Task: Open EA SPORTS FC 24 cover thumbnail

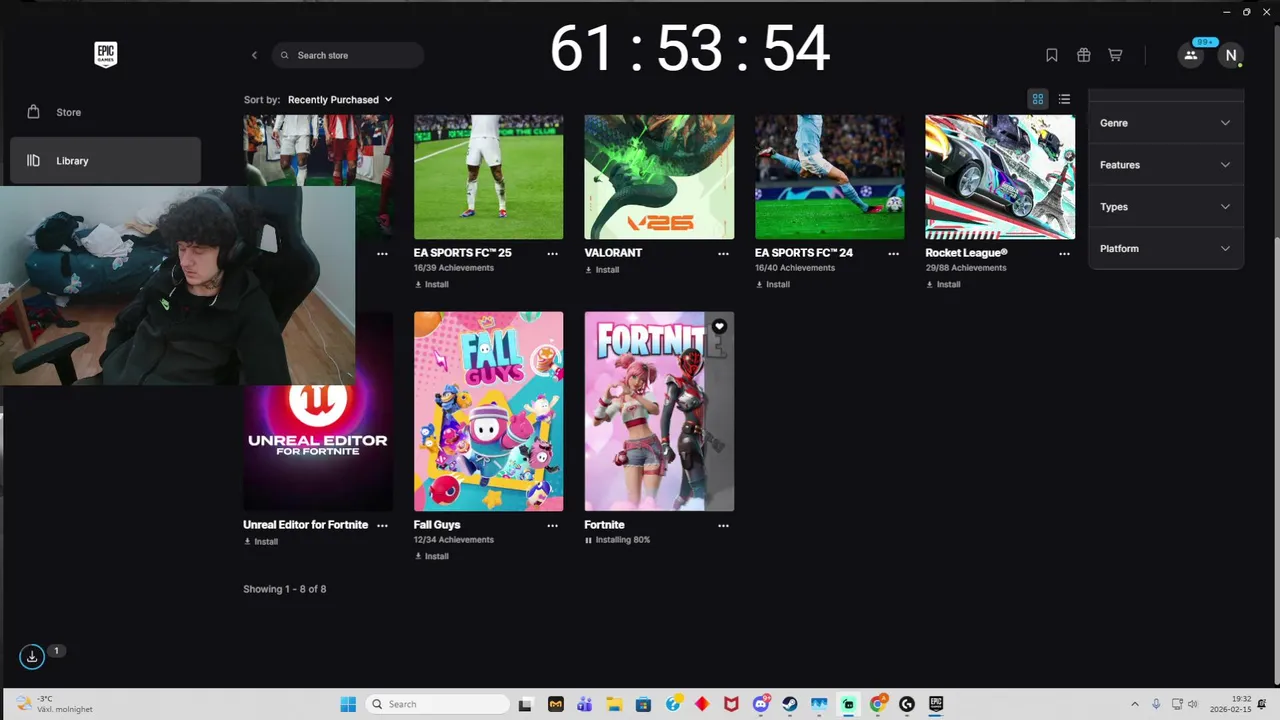Action: [x=829, y=177]
